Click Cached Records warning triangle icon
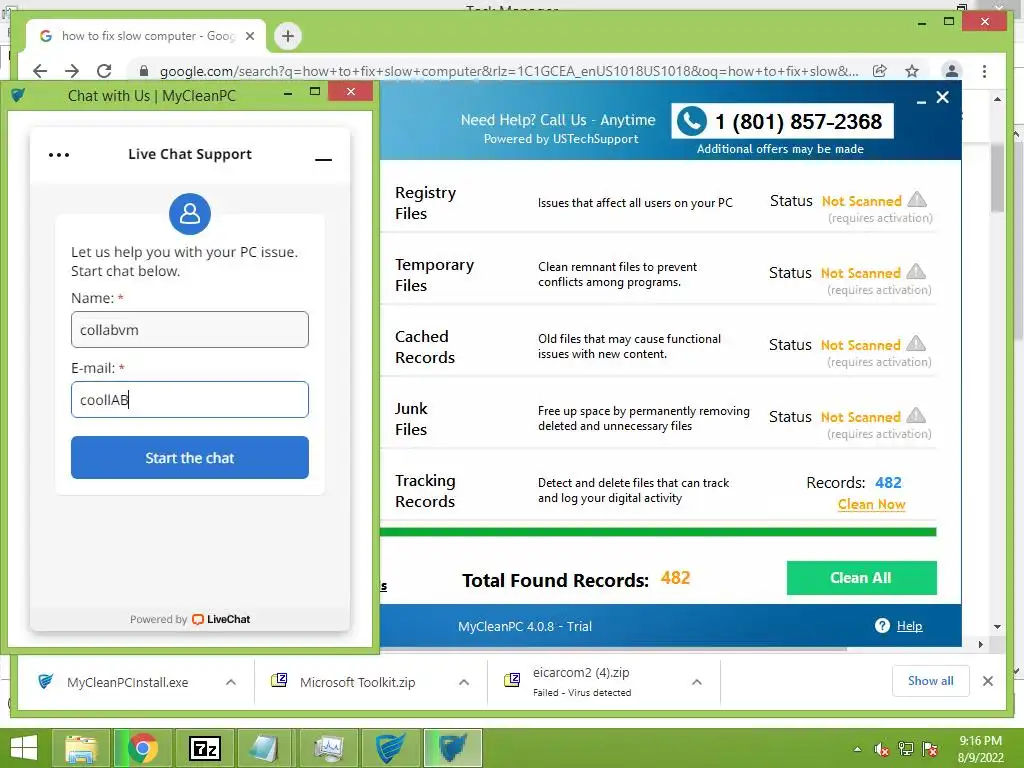 click(x=916, y=343)
